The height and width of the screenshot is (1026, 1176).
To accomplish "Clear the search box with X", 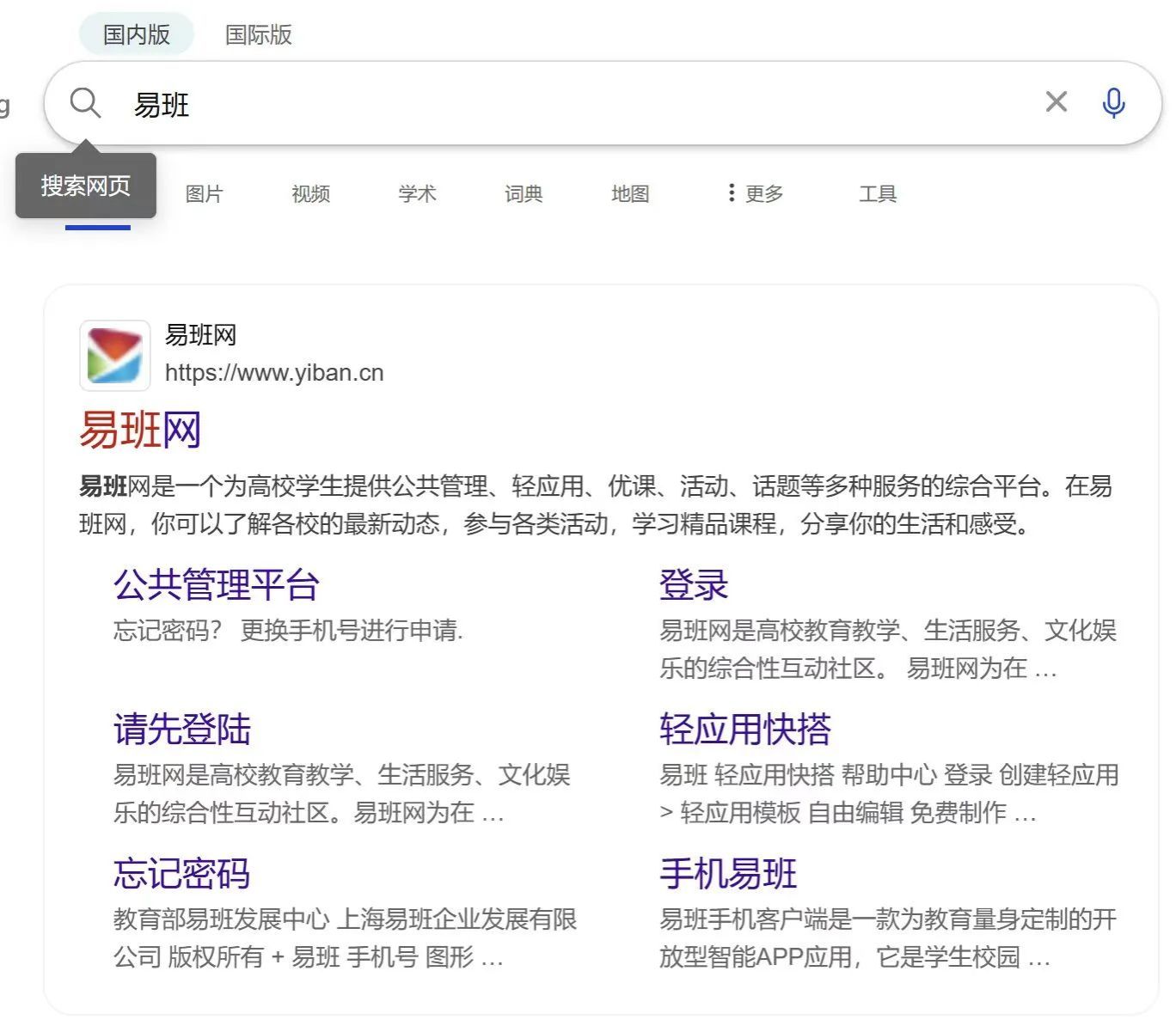I will pos(1056,102).
